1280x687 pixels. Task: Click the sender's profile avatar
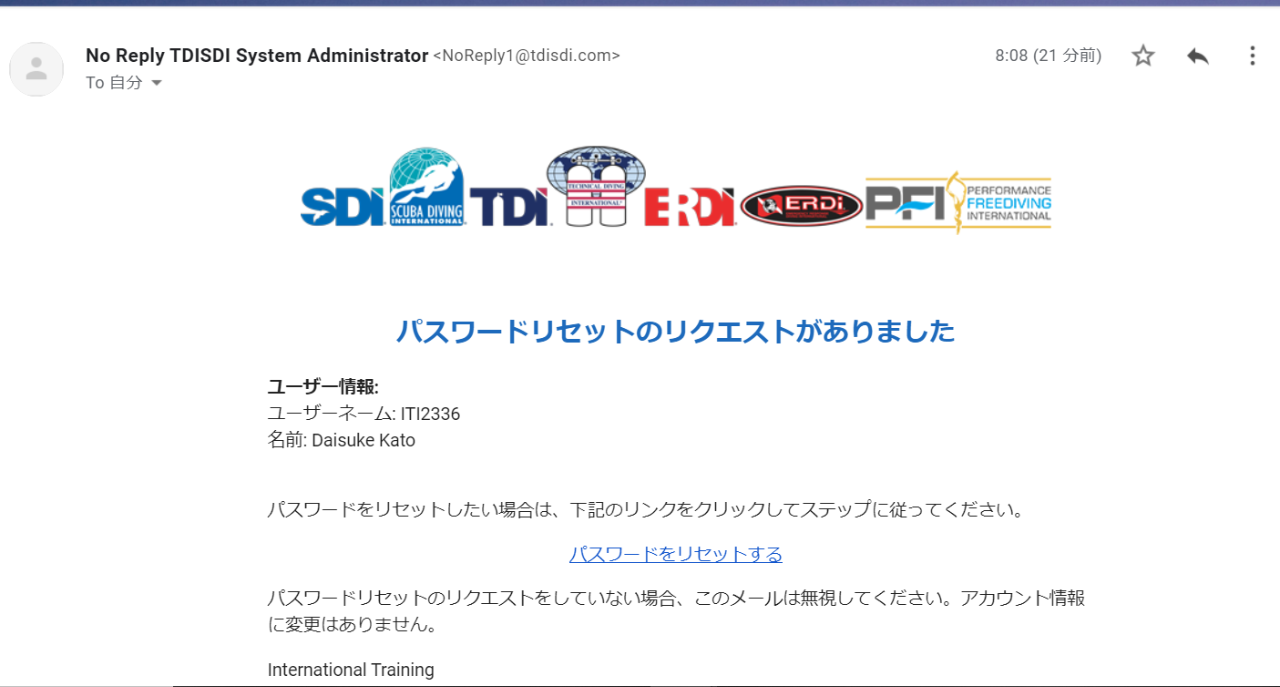point(37,69)
